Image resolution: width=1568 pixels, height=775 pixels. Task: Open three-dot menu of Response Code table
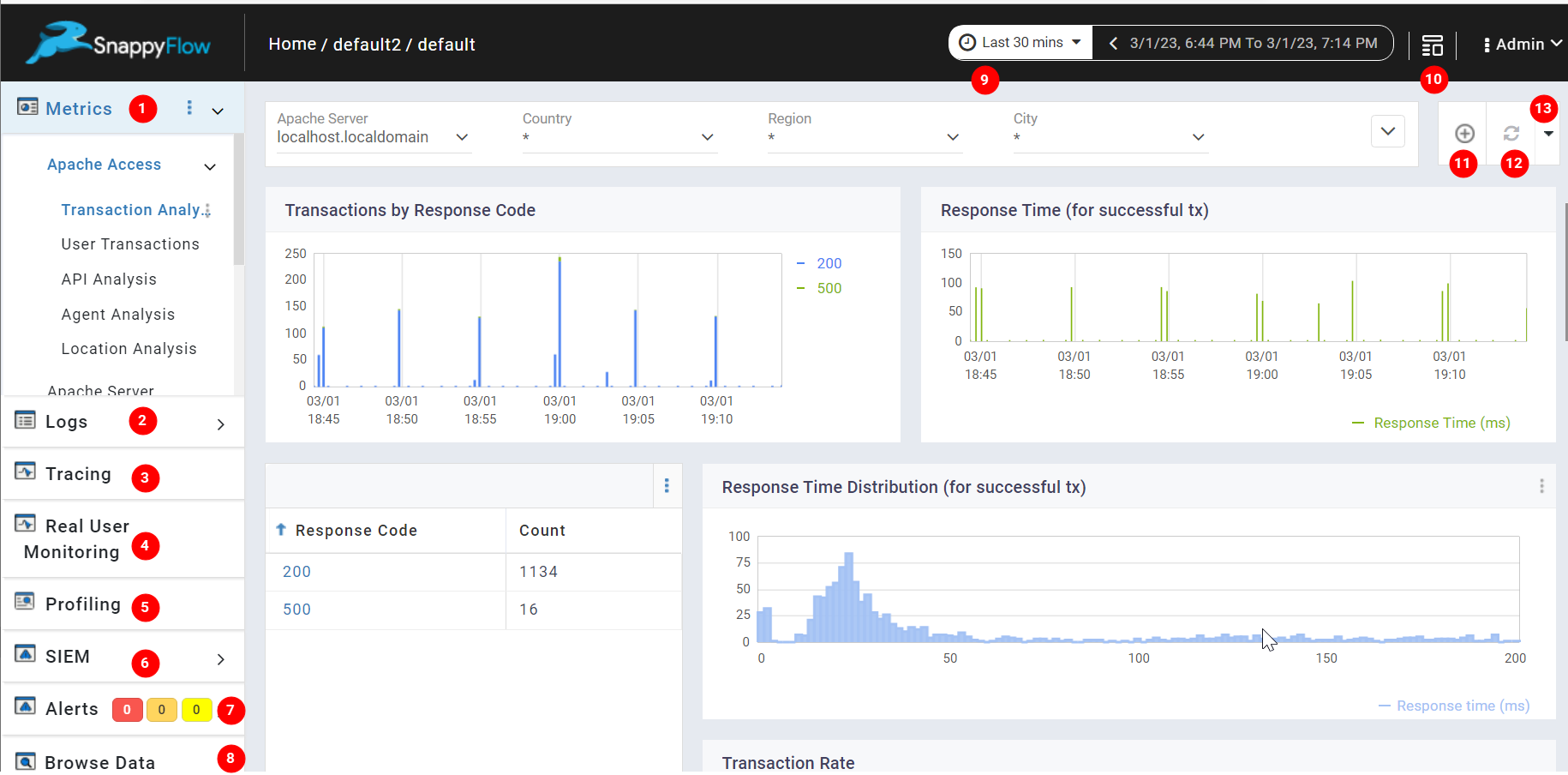pos(667,486)
